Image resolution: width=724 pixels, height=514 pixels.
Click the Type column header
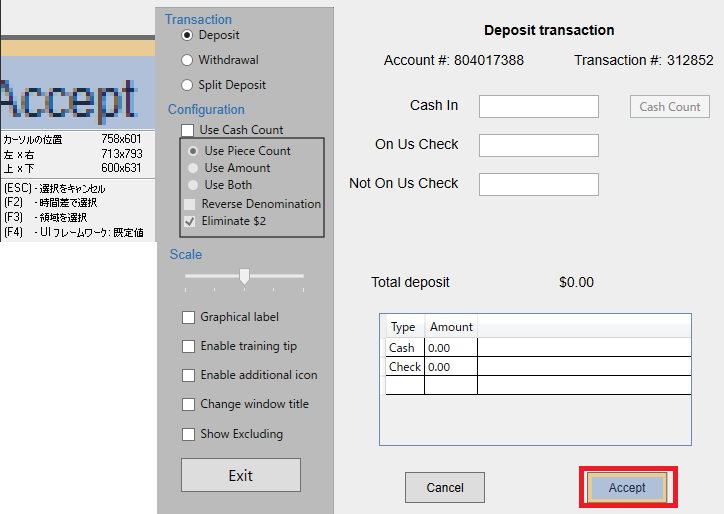[x=403, y=327]
